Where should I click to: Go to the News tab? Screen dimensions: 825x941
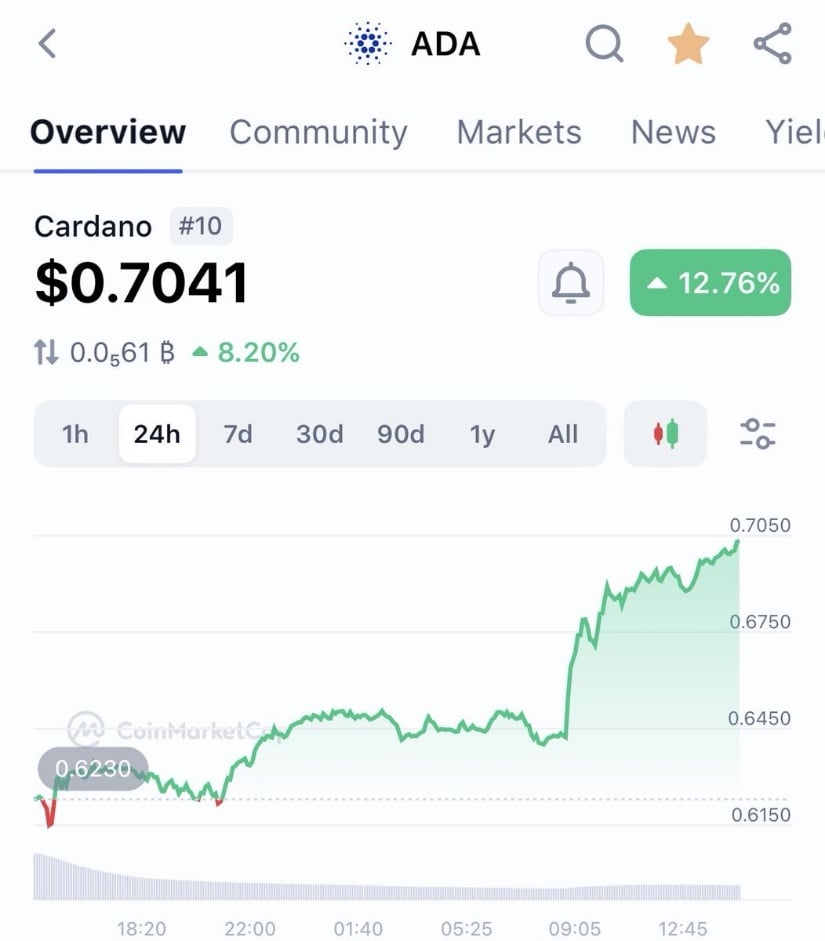pyautogui.click(x=673, y=132)
